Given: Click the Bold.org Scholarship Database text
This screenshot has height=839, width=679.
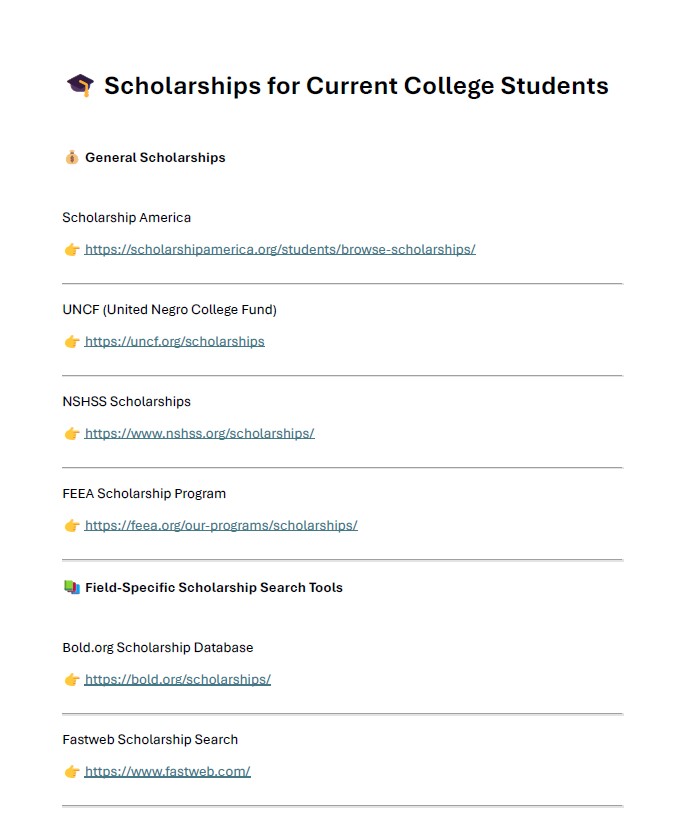Looking at the screenshot, I should click(x=158, y=648).
